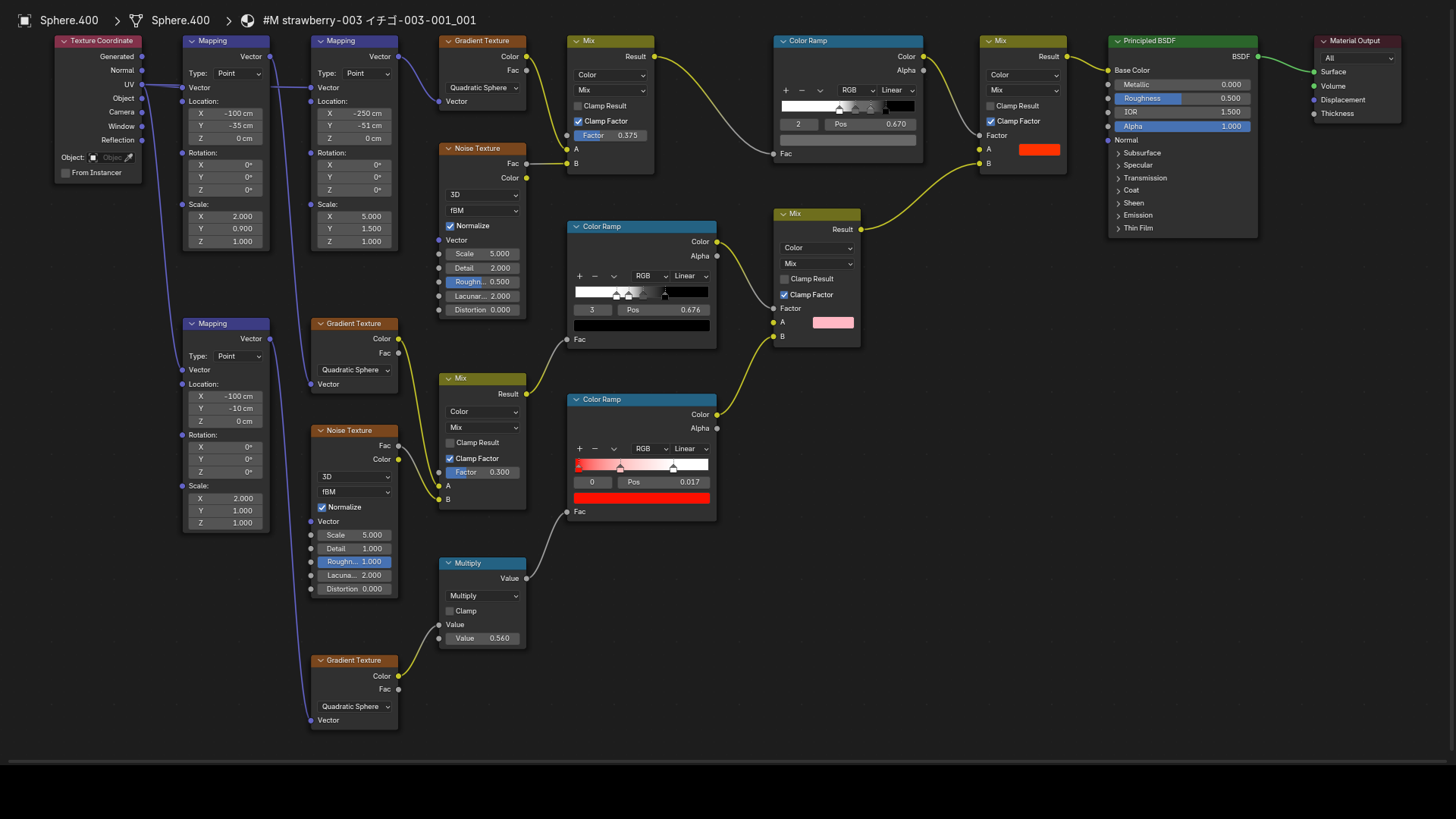The height and width of the screenshot is (819, 1456).
Task: Click the Roughness slider in Principled BSDF
Action: [1182, 99]
